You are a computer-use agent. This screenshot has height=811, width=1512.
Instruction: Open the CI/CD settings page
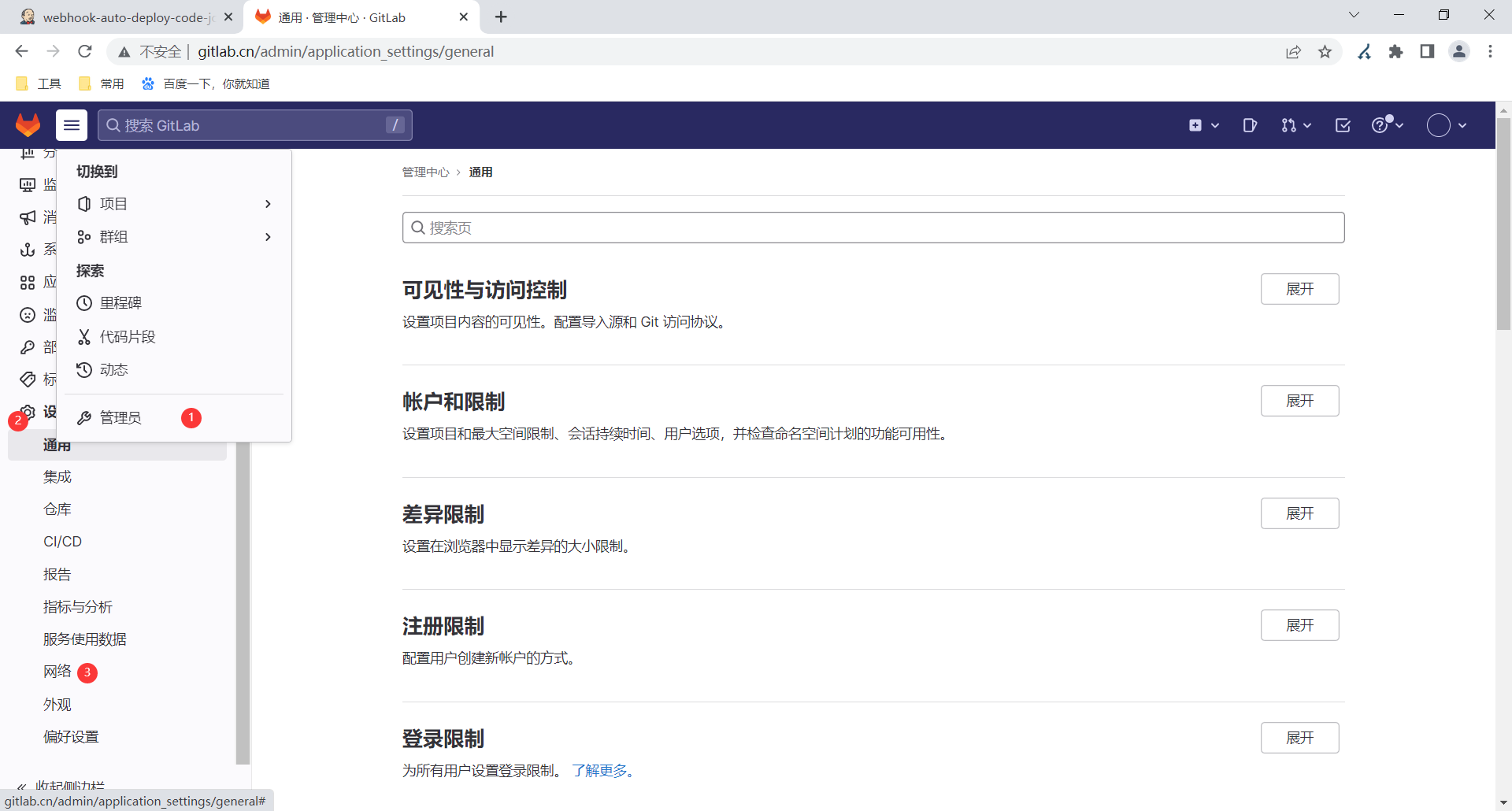[x=62, y=542]
